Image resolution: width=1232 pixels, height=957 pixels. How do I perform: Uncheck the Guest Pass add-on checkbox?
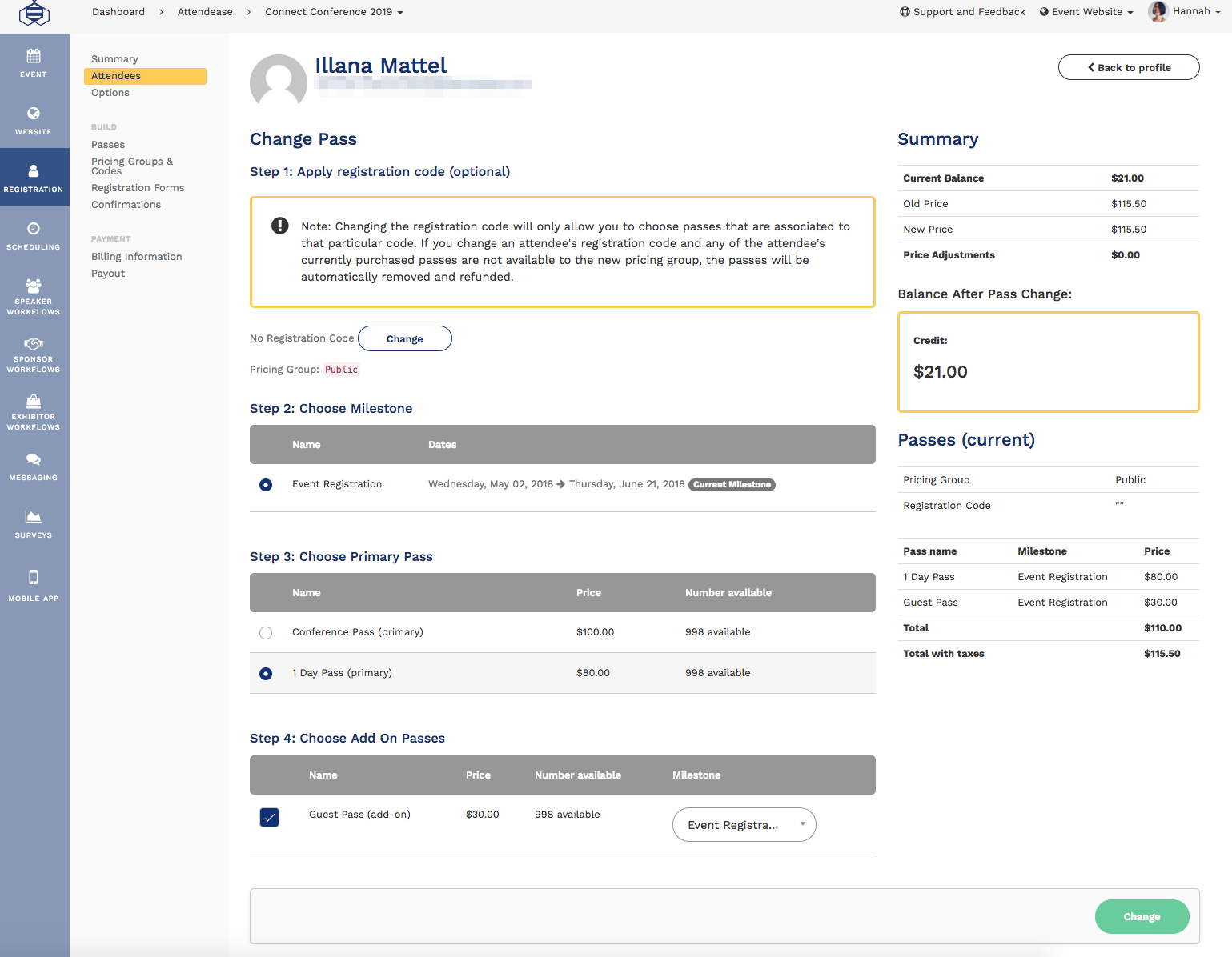point(269,817)
